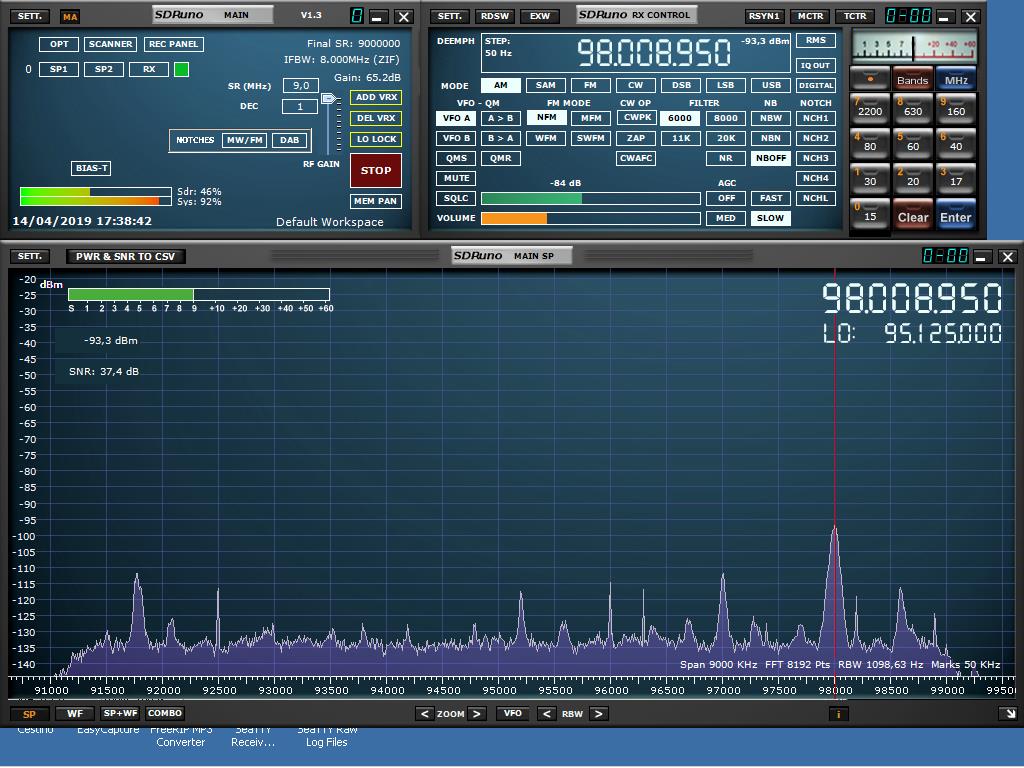1024x768 pixels.
Task: Enable LO LOCK
Action: pyautogui.click(x=376, y=139)
